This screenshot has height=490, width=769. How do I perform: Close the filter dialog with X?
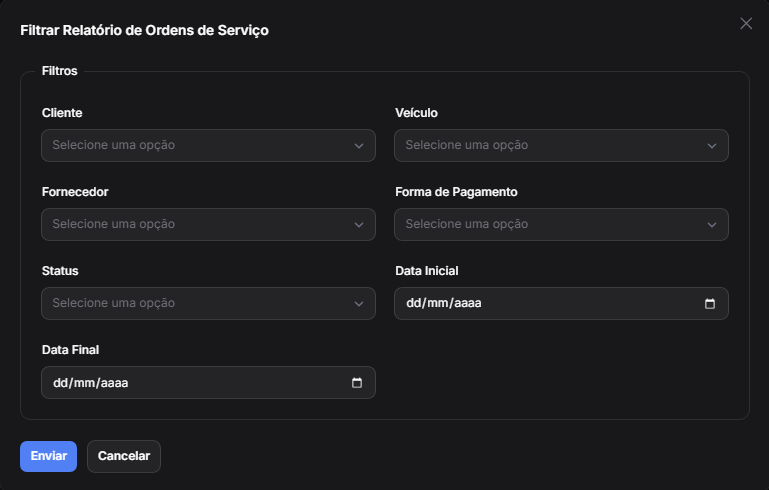(746, 24)
